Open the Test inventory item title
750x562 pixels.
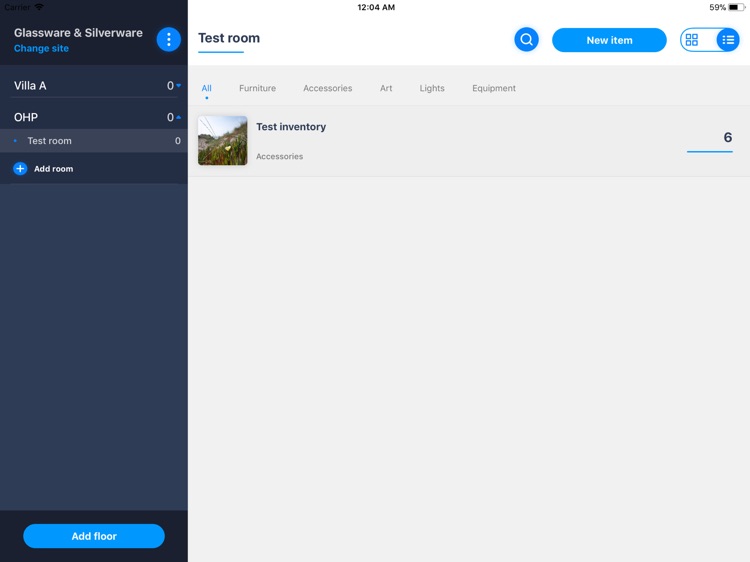pos(291,127)
